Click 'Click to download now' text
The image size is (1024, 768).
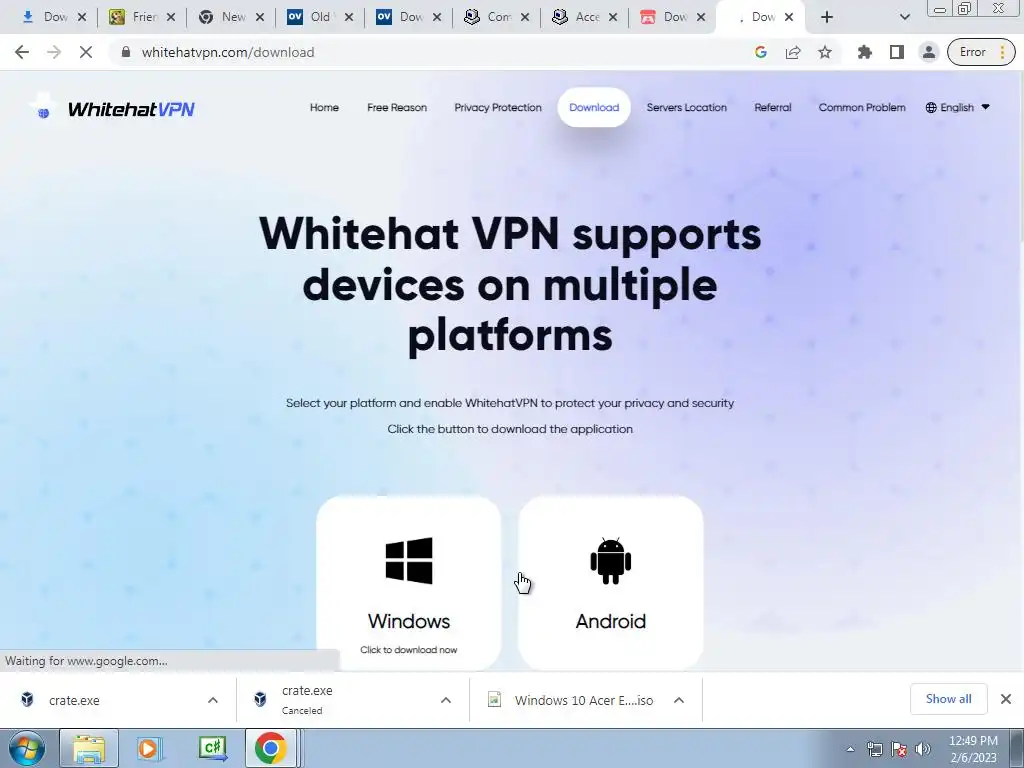point(409,650)
